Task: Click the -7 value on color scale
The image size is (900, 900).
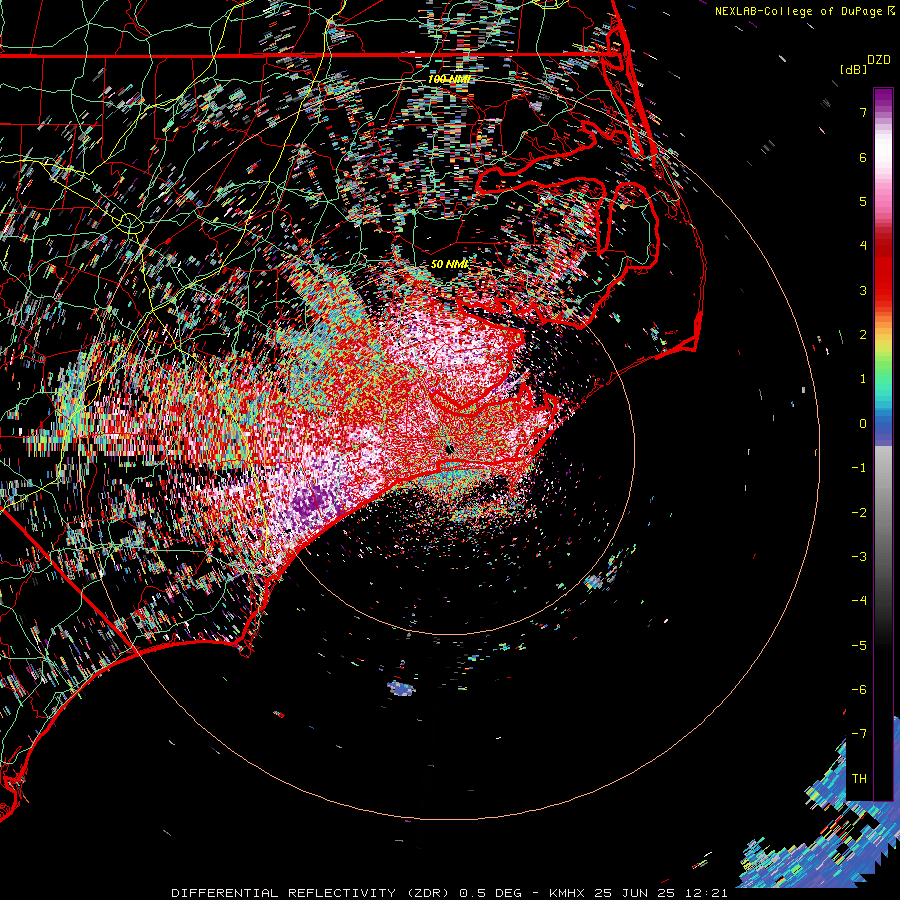Action: pyautogui.click(x=859, y=734)
